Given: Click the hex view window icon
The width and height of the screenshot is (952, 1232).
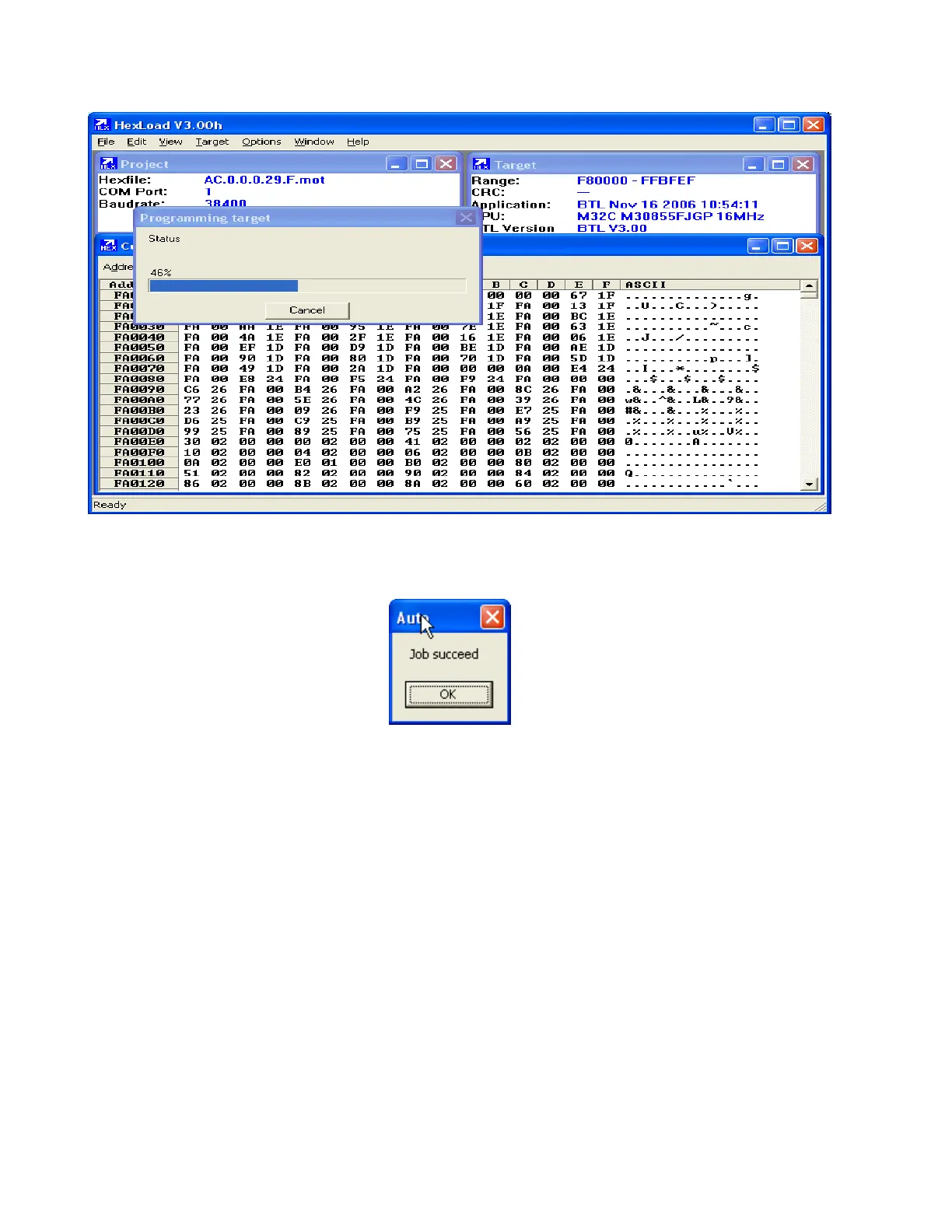Looking at the screenshot, I should 109,246.
